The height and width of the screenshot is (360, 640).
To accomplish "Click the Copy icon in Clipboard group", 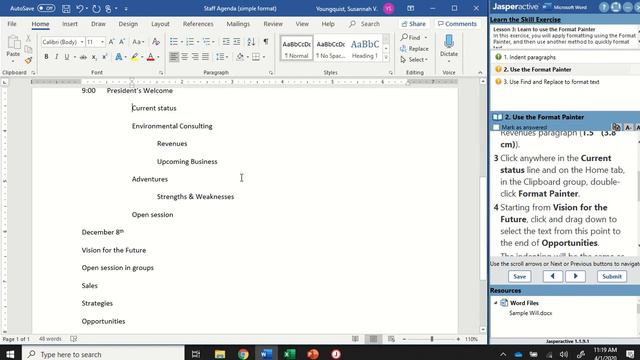I will point(28,49).
